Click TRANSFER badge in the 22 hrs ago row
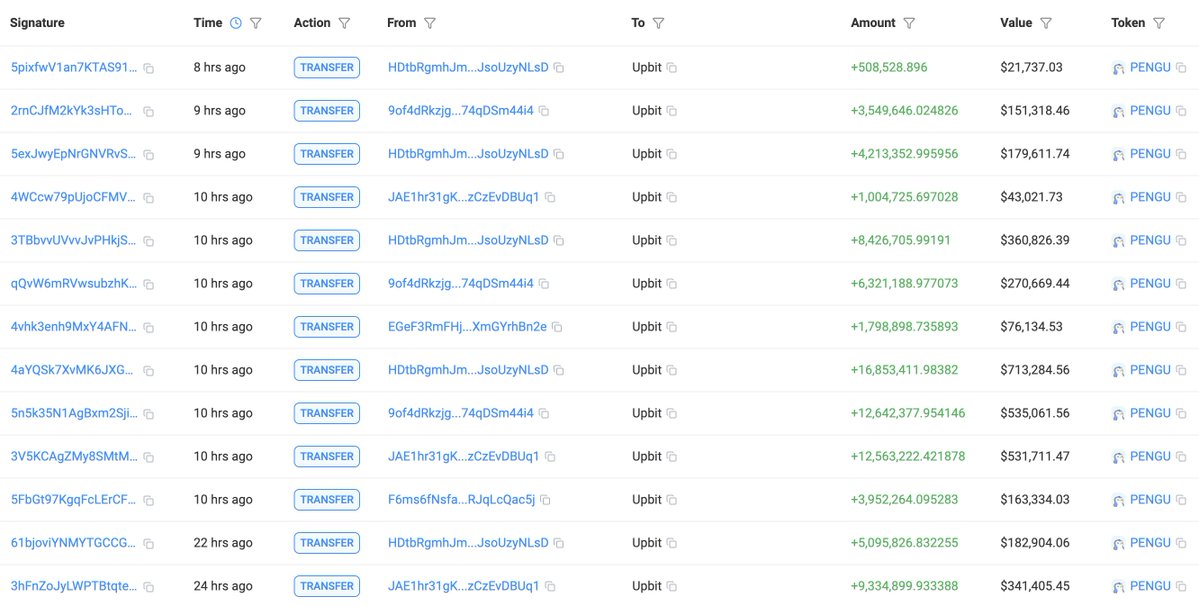1199x606 pixels. point(327,543)
